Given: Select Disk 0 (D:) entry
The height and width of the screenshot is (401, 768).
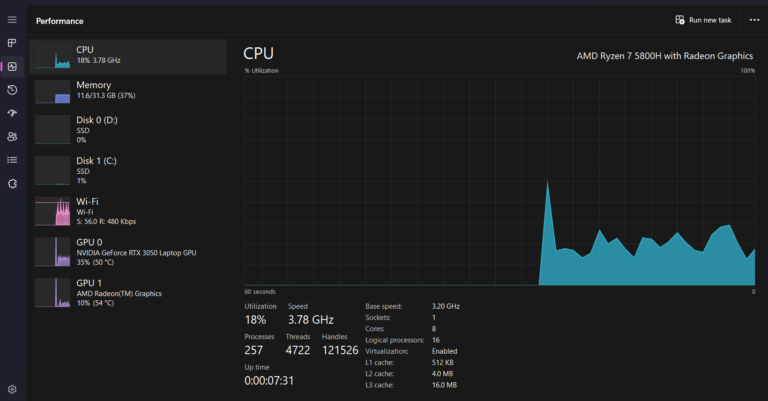Looking at the screenshot, I should (x=128, y=130).
